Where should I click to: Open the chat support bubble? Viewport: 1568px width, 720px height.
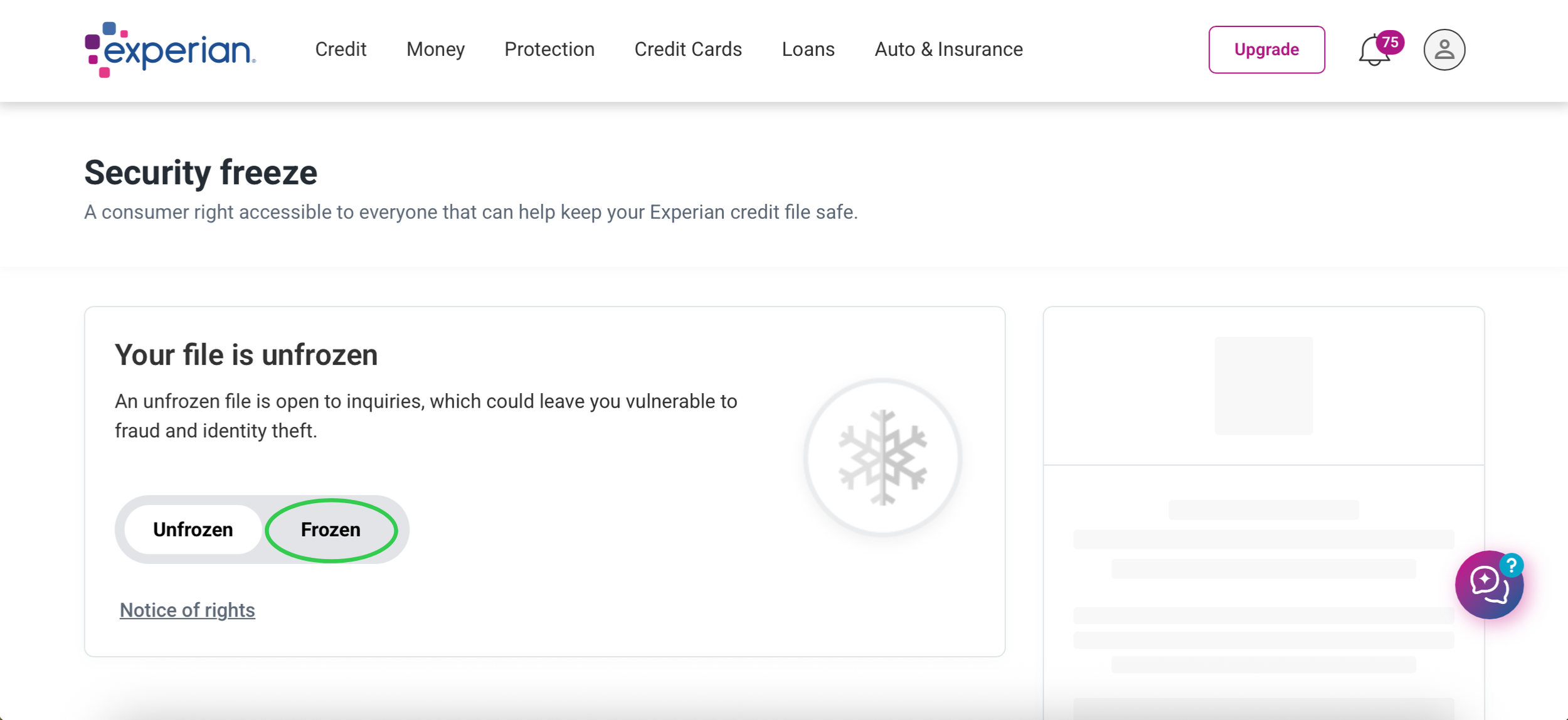coord(1489,585)
